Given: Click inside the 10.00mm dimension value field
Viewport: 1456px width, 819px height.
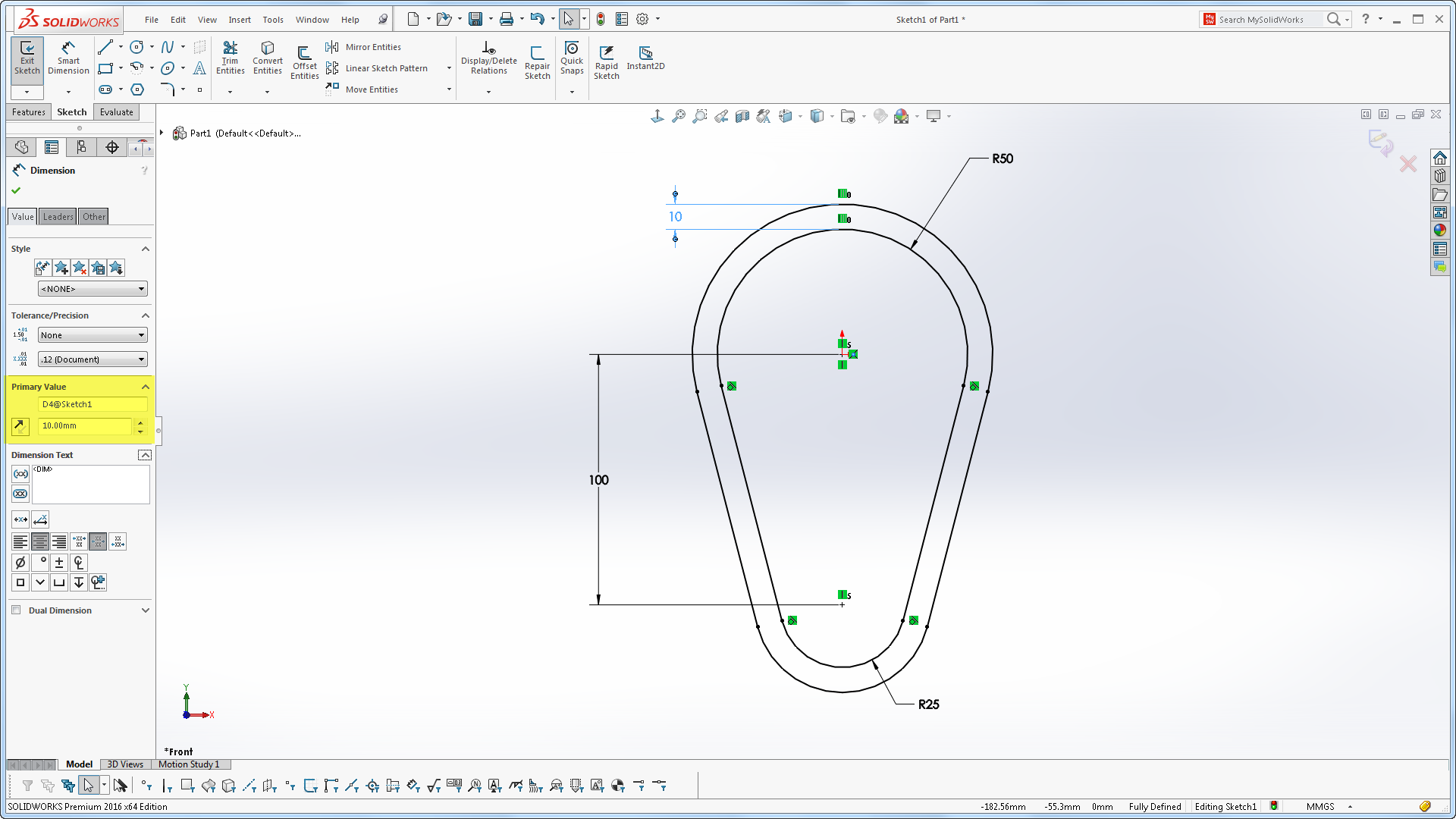Looking at the screenshot, I should [x=83, y=425].
